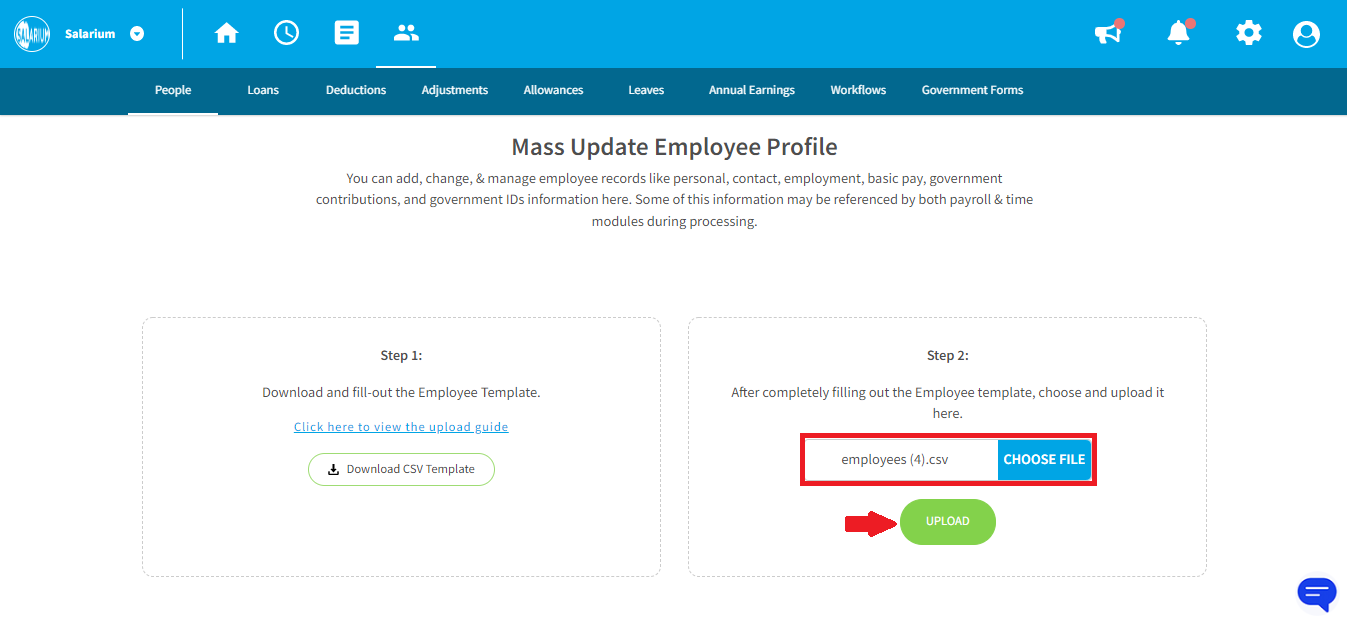Go to the Government Forms tab

[x=972, y=90]
